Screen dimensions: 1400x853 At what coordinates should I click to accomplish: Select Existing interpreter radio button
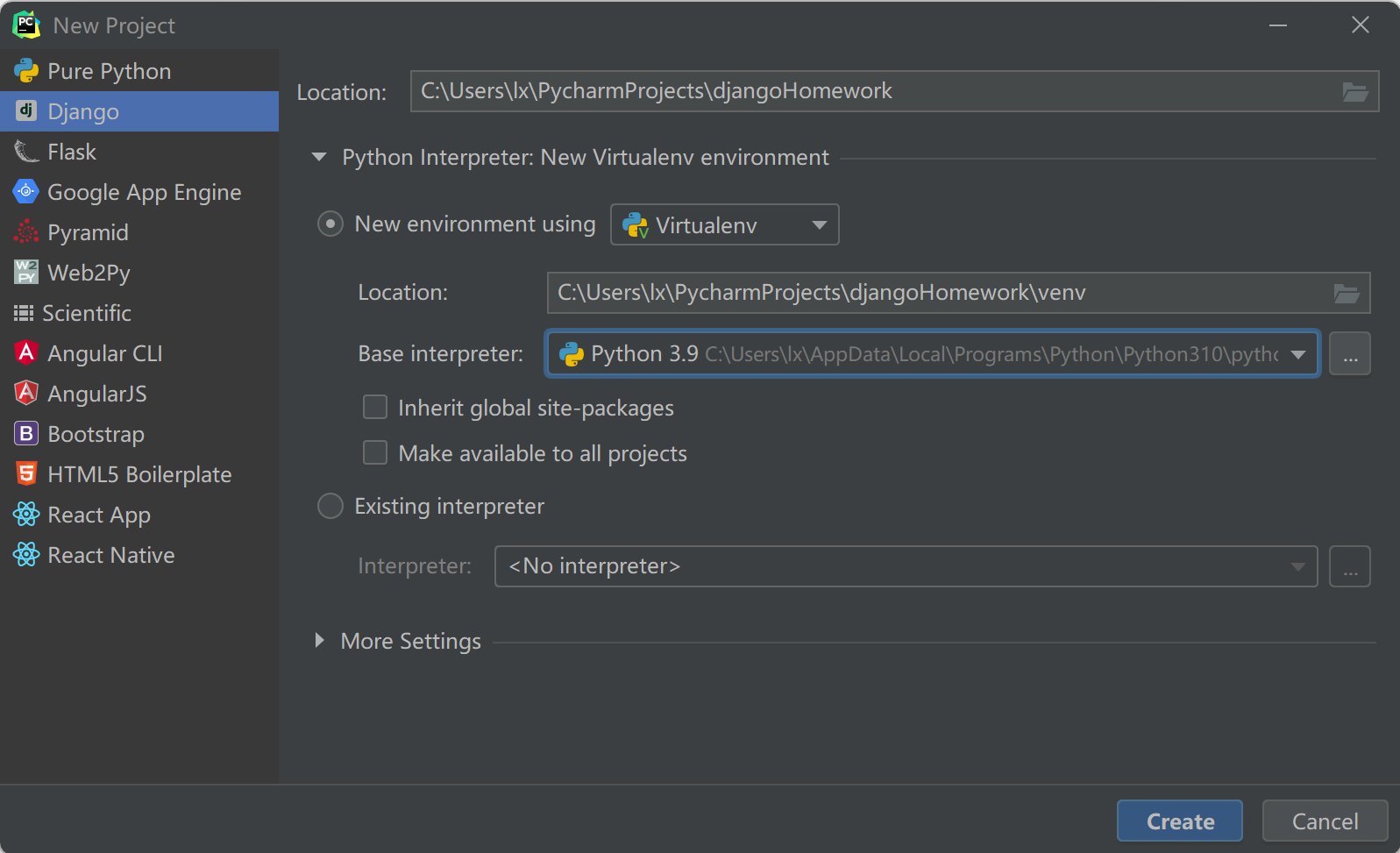tap(330, 506)
